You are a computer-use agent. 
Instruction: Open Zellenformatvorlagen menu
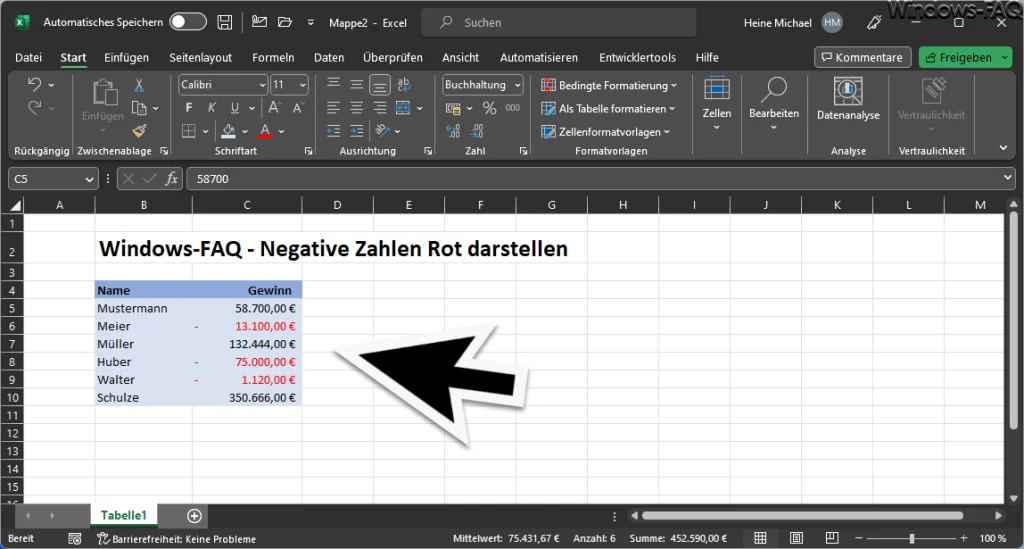(605, 132)
